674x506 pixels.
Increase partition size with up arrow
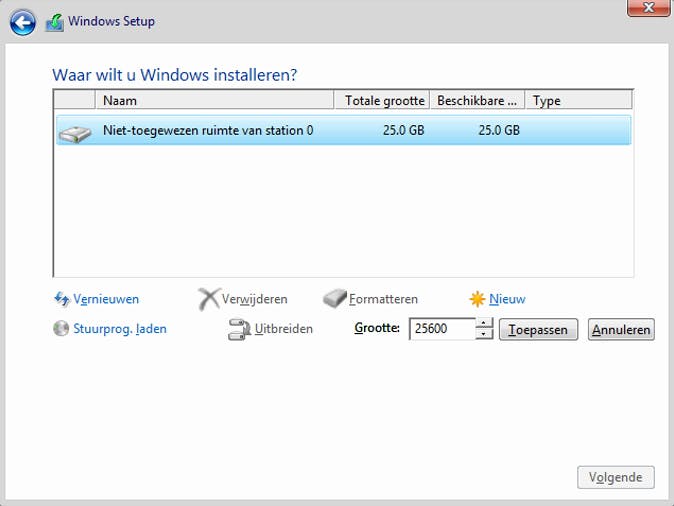[x=485, y=323]
